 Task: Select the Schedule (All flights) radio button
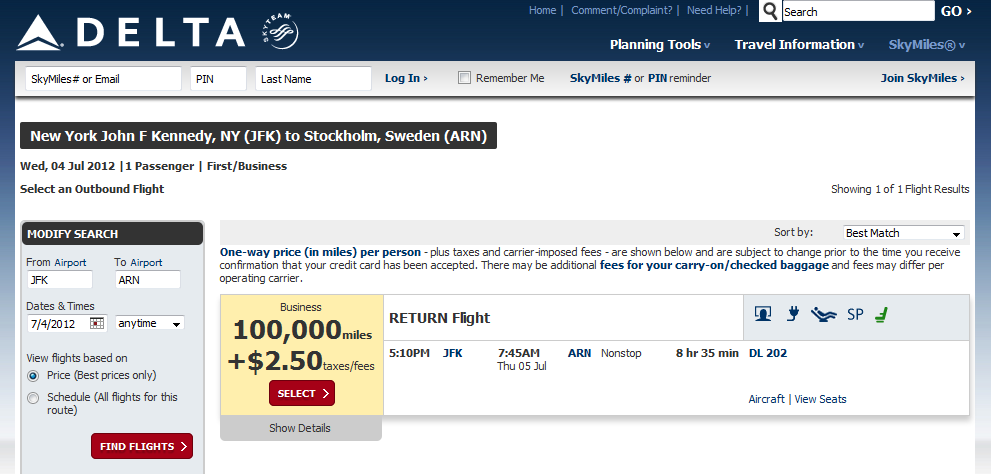[34, 398]
